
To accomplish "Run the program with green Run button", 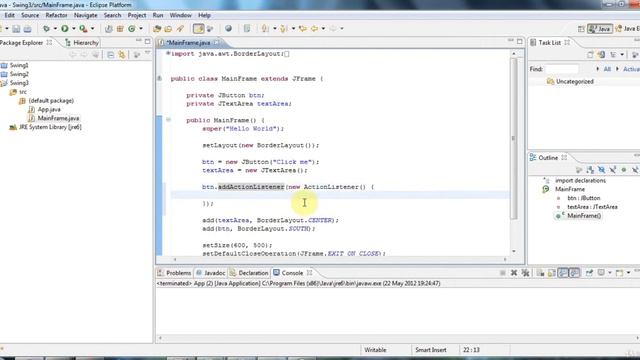I will tap(65, 29).
